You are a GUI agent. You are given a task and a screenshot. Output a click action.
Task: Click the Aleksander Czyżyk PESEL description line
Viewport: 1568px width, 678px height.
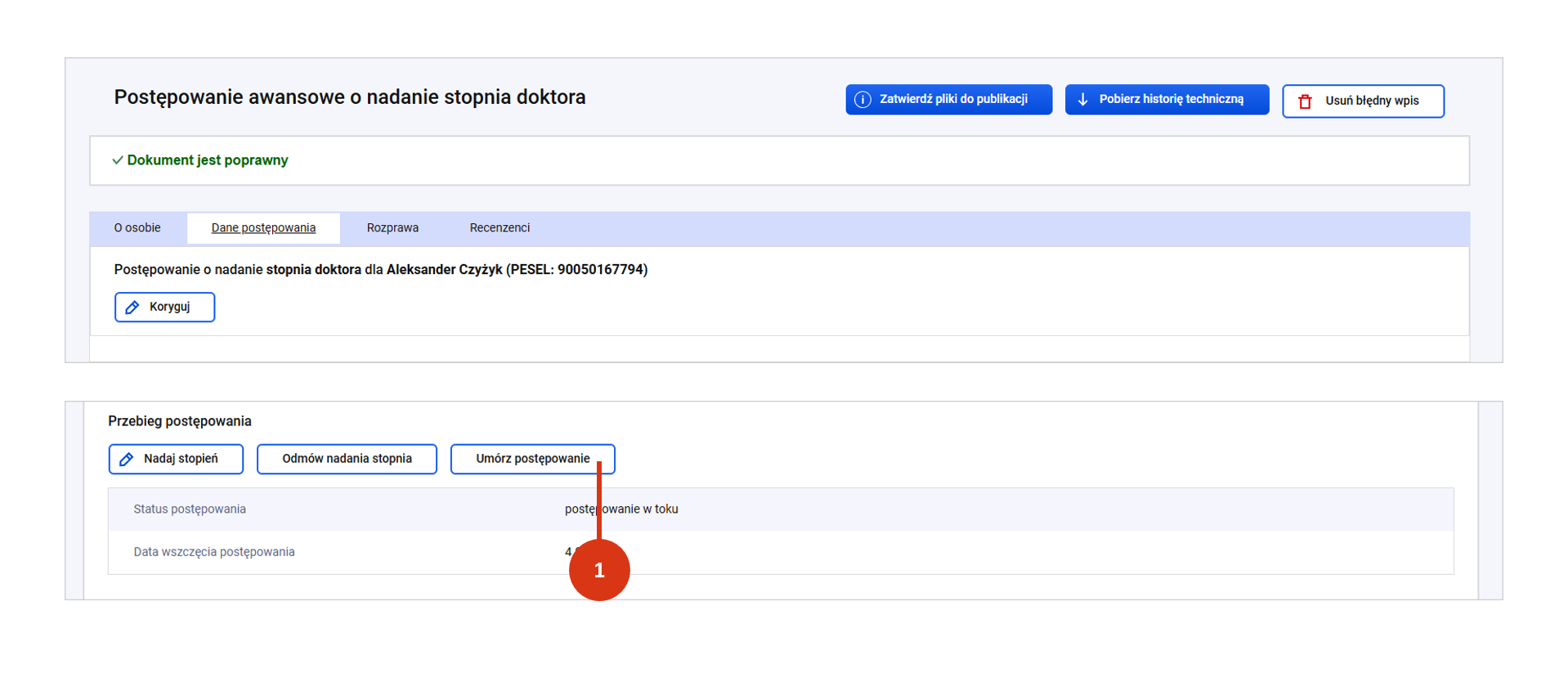[381, 270]
